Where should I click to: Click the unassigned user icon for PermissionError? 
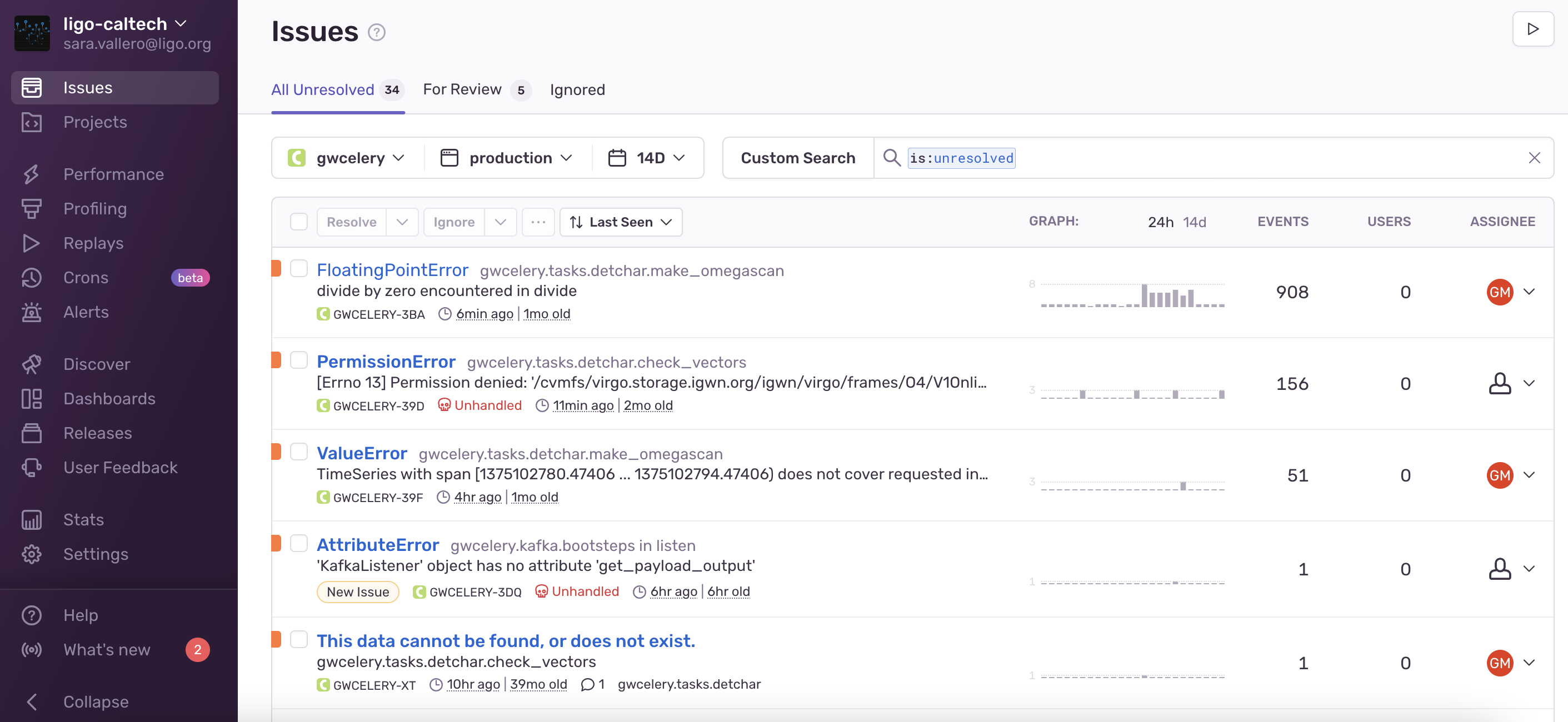(x=1499, y=384)
